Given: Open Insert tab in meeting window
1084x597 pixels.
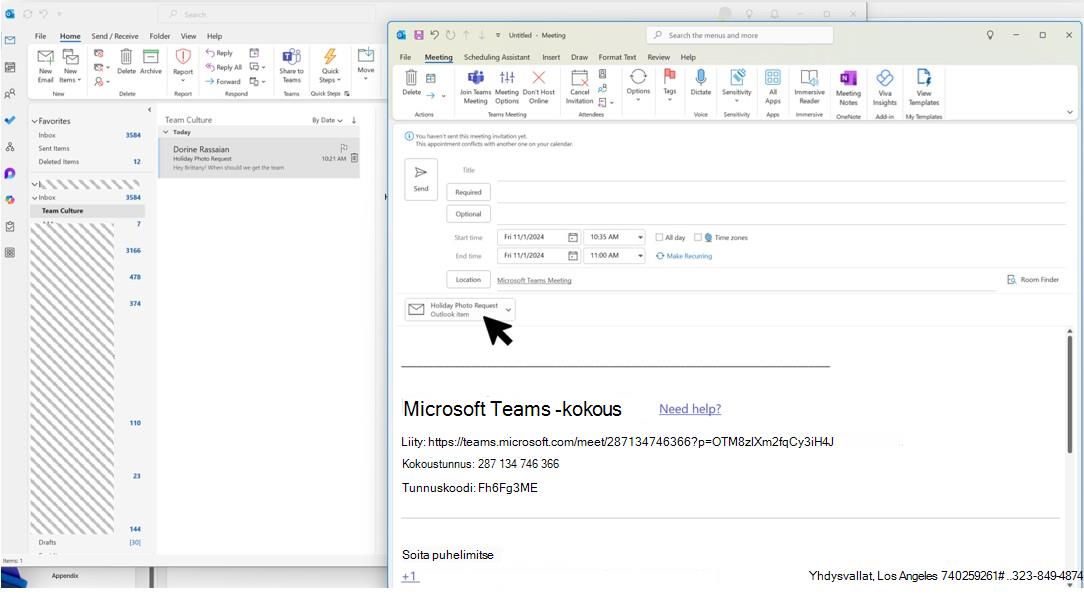Looking at the screenshot, I should (x=551, y=57).
